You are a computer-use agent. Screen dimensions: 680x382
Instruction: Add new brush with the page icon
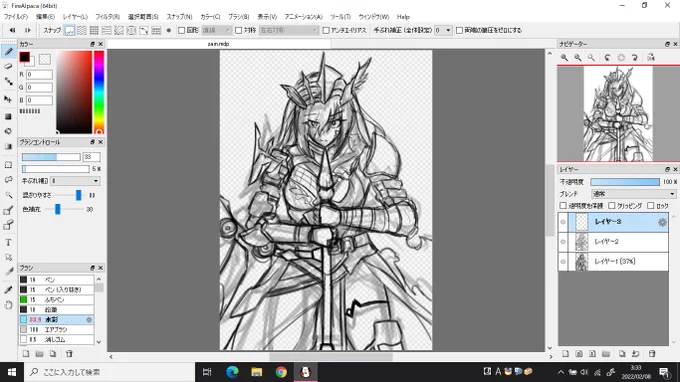click(26, 354)
